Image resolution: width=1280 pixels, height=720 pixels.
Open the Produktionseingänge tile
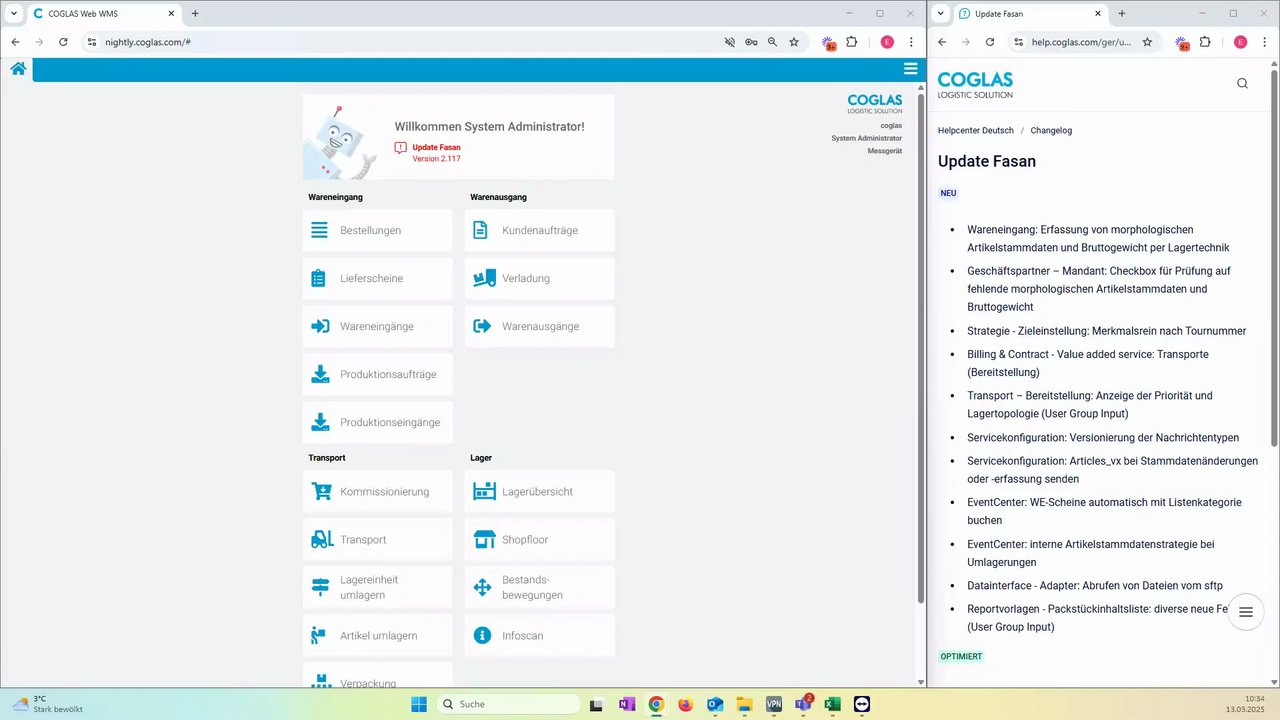point(378,422)
